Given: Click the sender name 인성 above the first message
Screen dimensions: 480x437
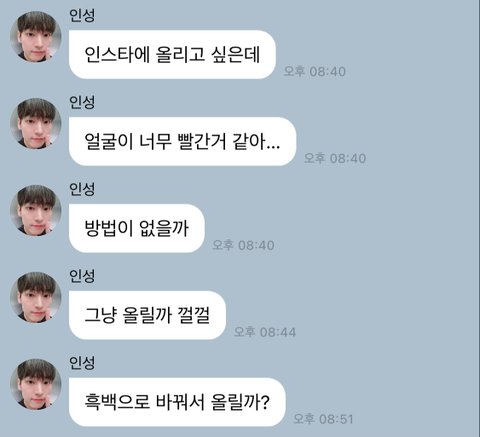Looking at the screenshot, I should [x=82, y=15].
